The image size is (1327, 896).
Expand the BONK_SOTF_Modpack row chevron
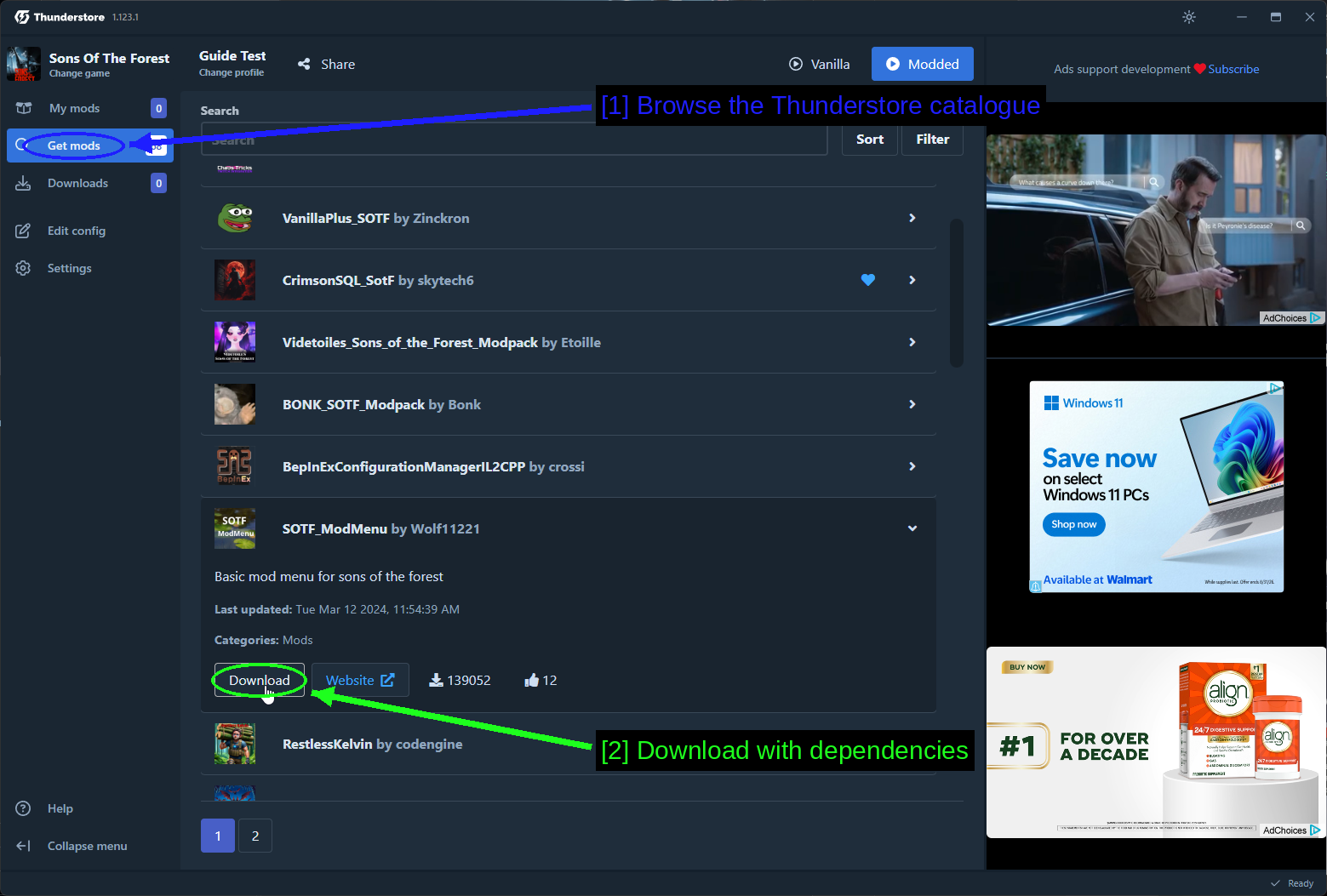click(912, 404)
